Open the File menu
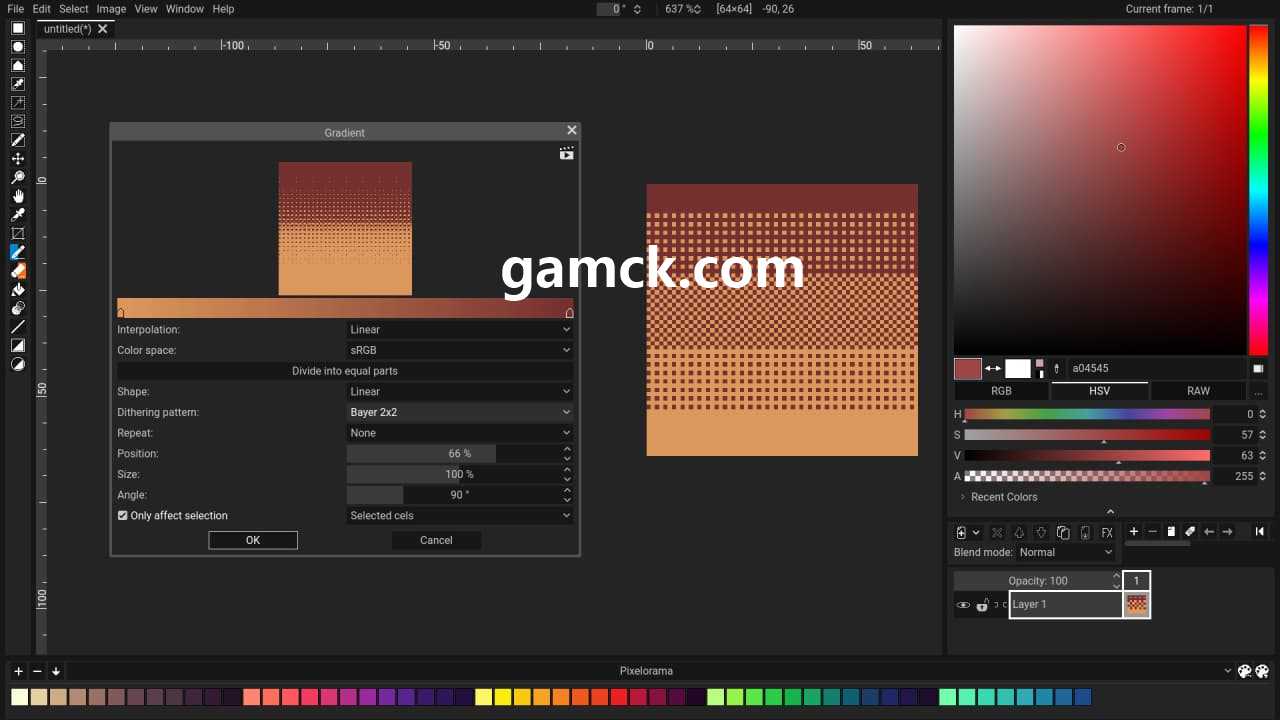The height and width of the screenshot is (720, 1280). pos(15,9)
